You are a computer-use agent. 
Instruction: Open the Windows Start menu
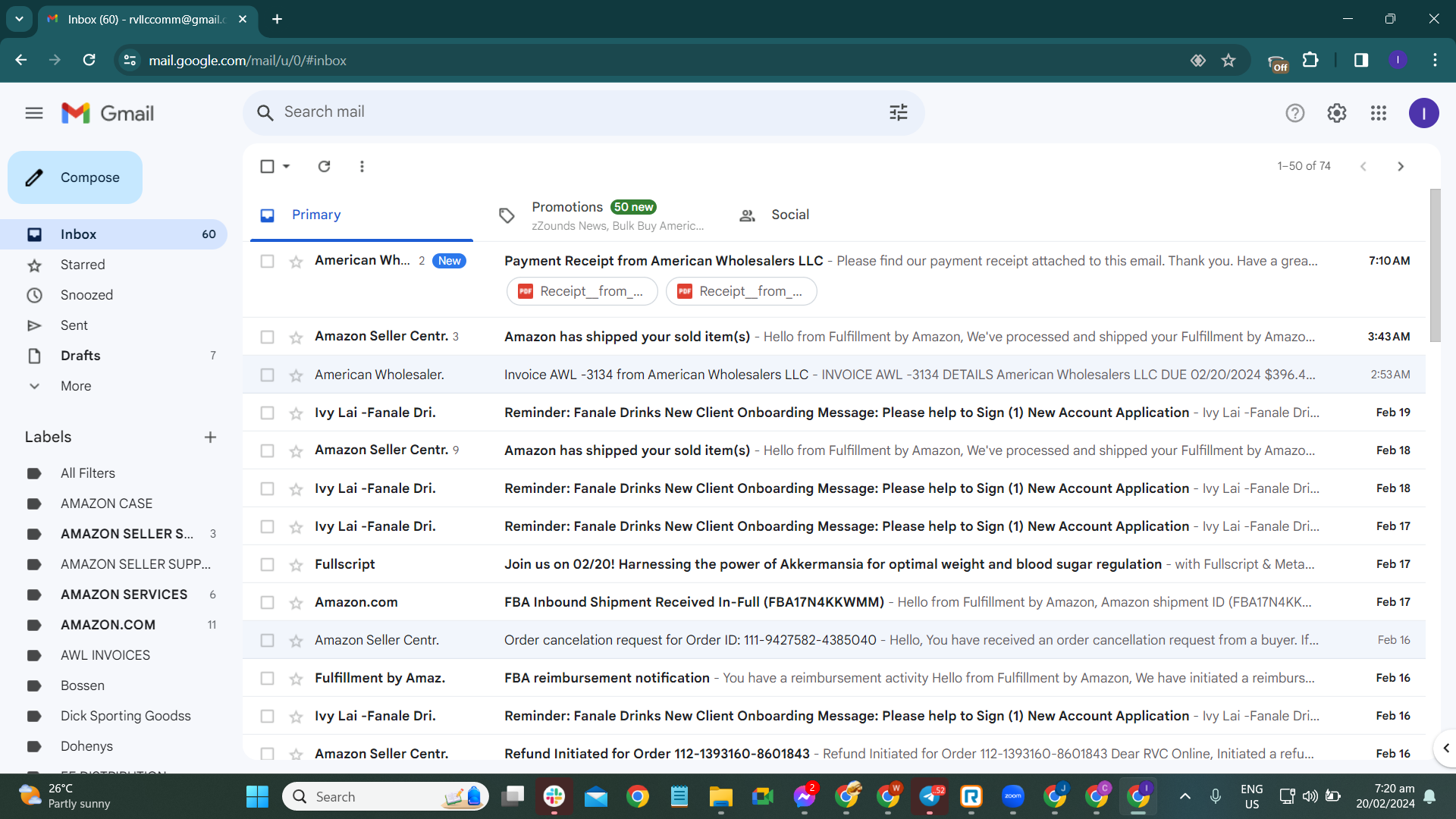pyautogui.click(x=257, y=796)
